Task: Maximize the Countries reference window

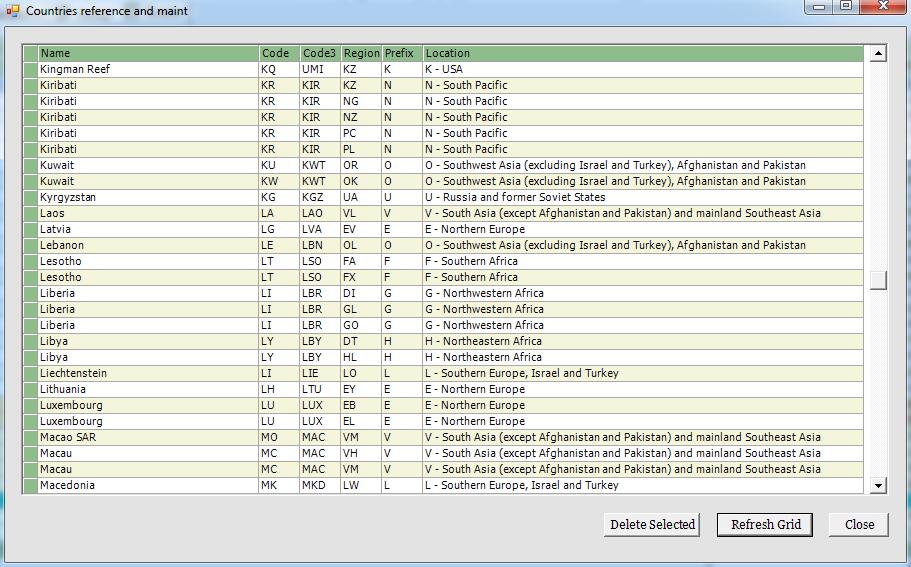Action: 847,6
